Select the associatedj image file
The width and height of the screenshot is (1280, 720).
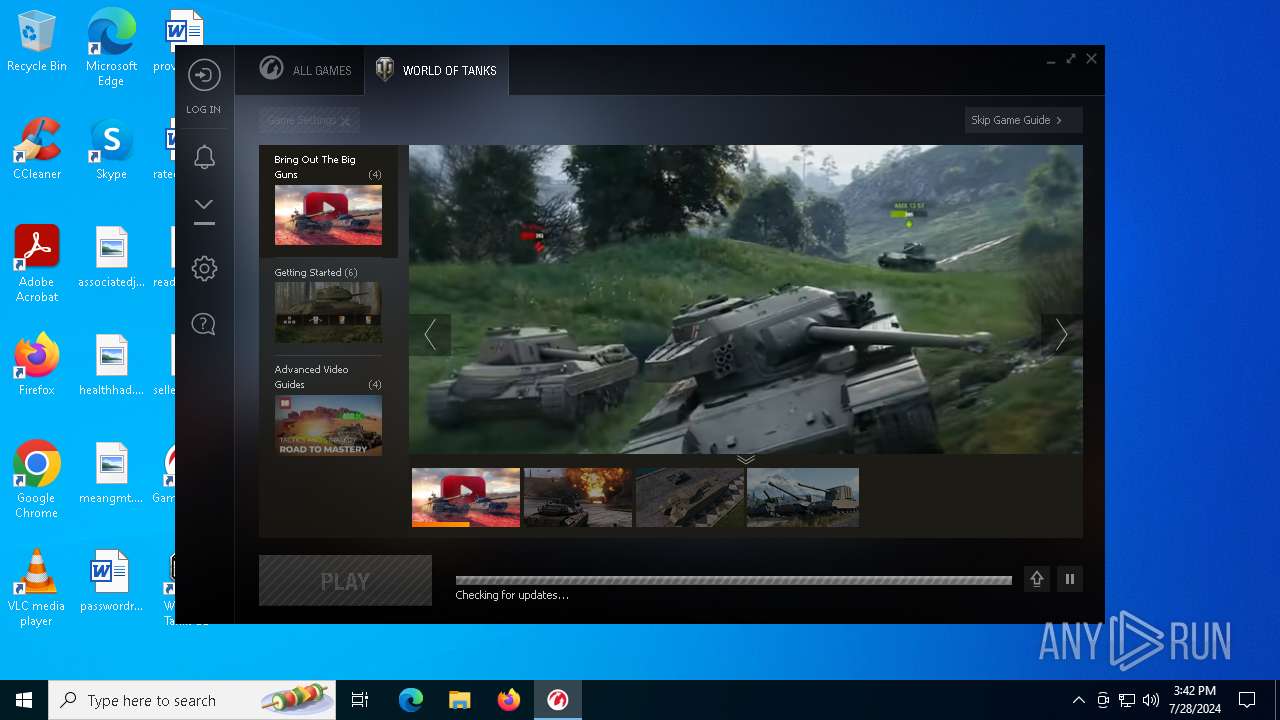click(x=111, y=257)
